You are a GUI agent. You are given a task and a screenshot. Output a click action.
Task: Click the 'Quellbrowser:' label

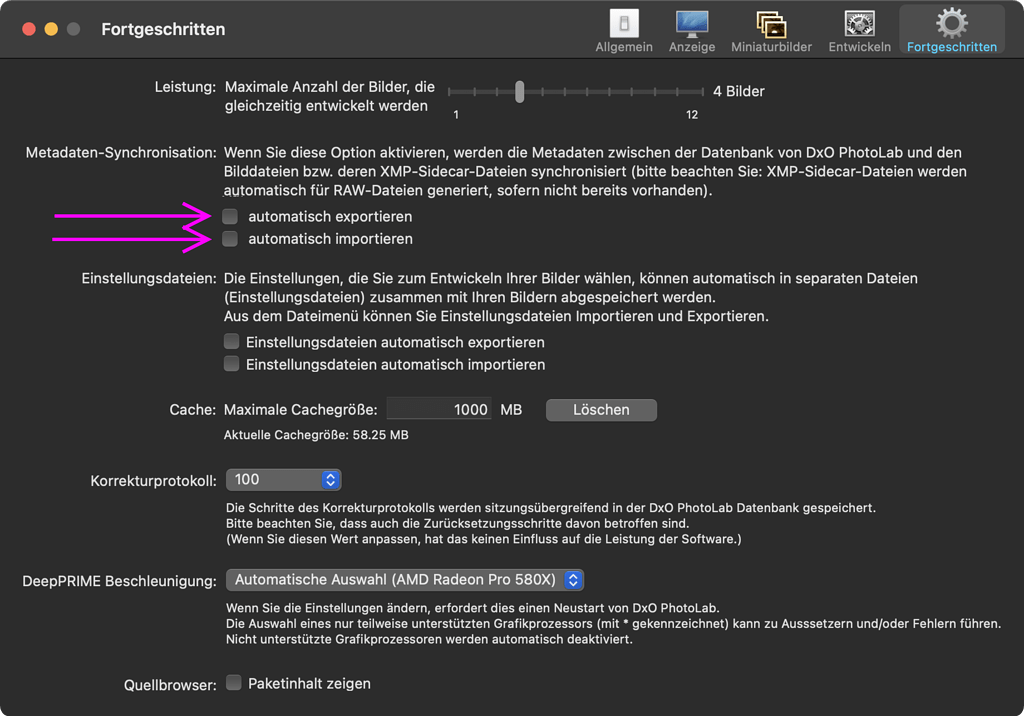pyautogui.click(x=170, y=685)
